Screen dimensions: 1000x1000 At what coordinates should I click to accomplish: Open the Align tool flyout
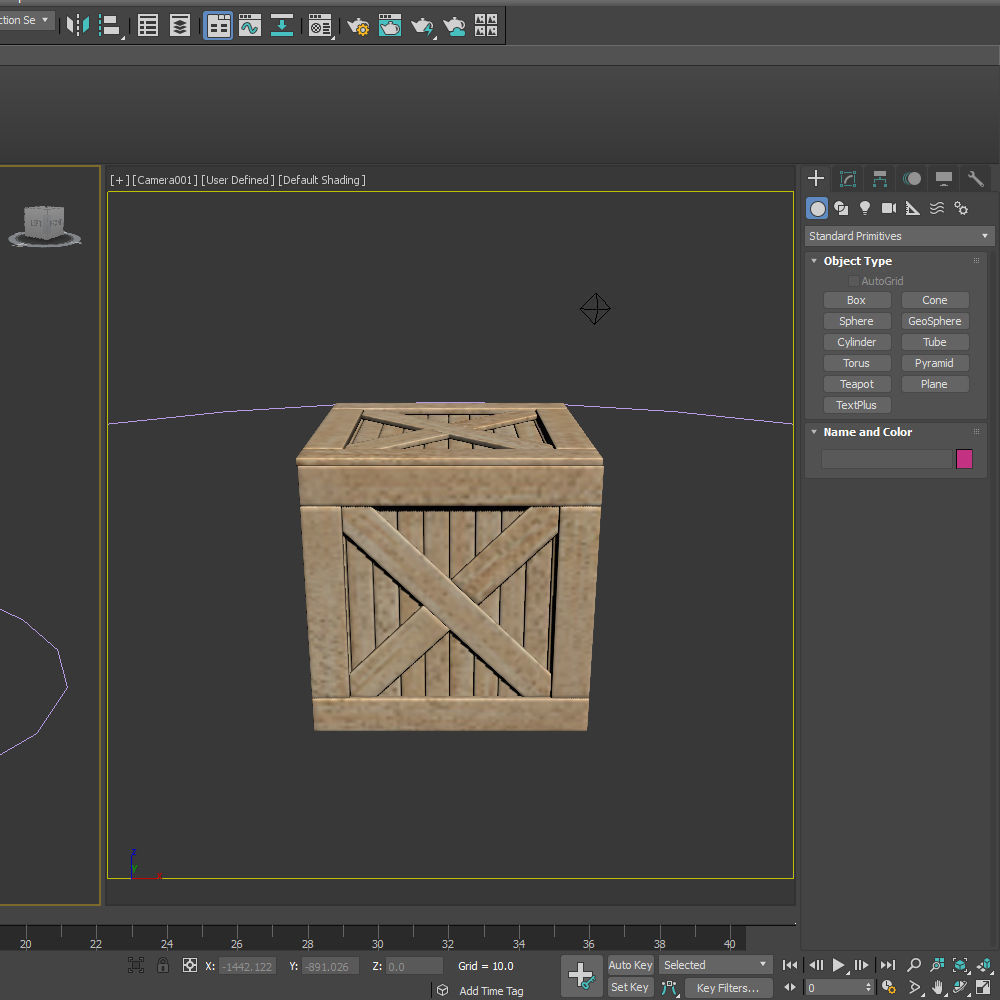coord(111,26)
